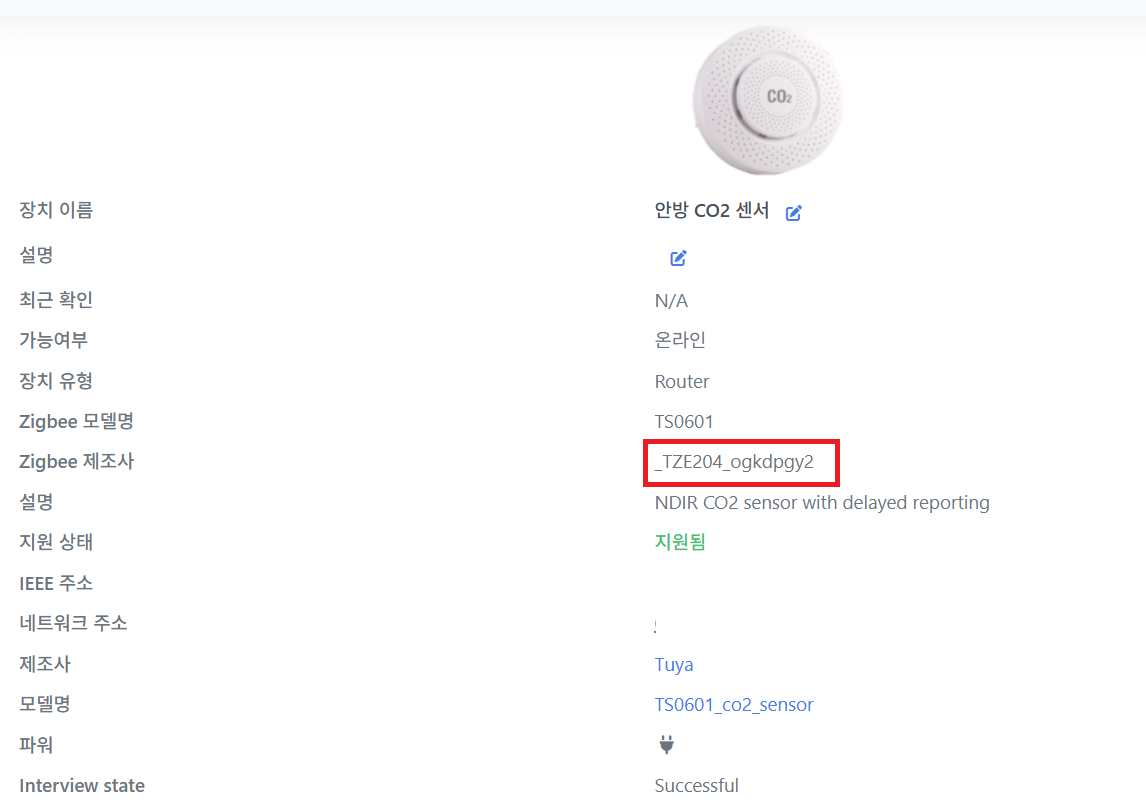Image resolution: width=1146 pixels, height=804 pixels.
Task: Select the Router device type value
Action: 682,382
